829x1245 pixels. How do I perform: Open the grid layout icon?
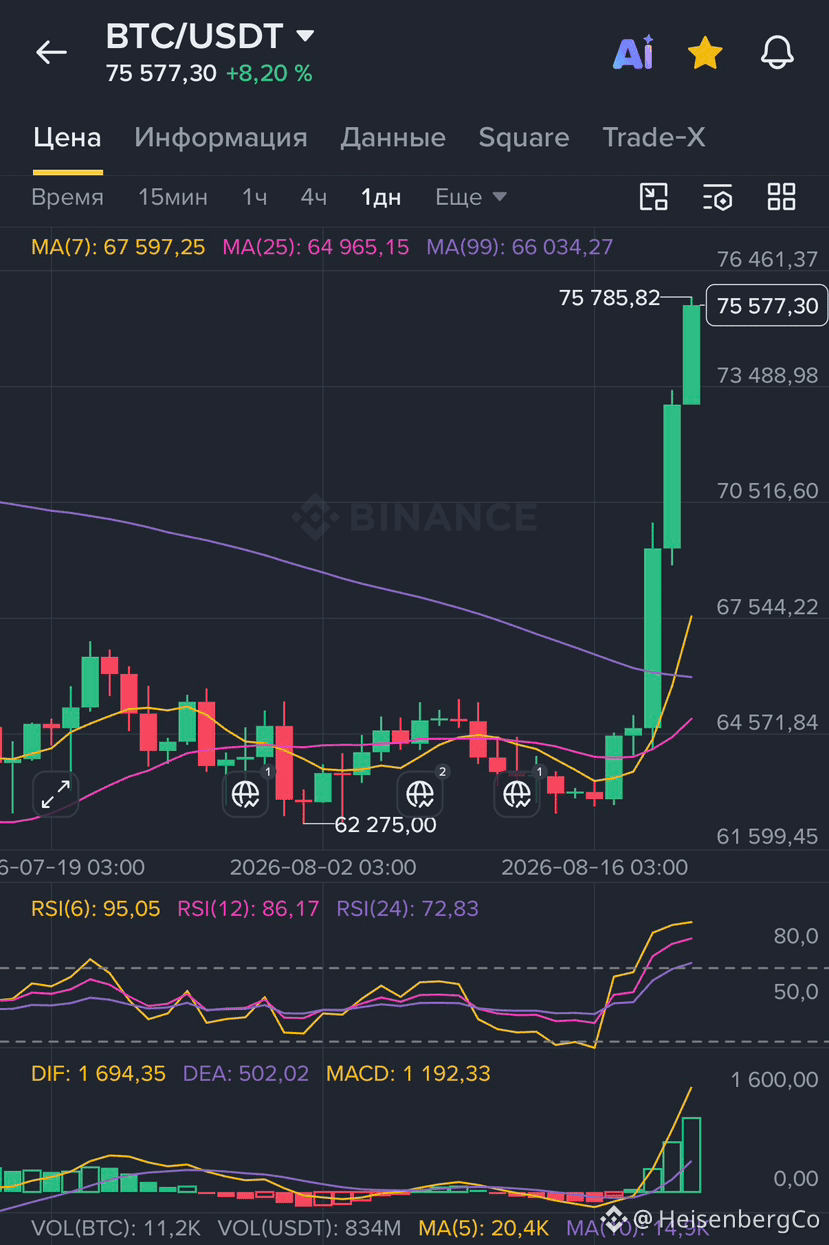pos(781,197)
